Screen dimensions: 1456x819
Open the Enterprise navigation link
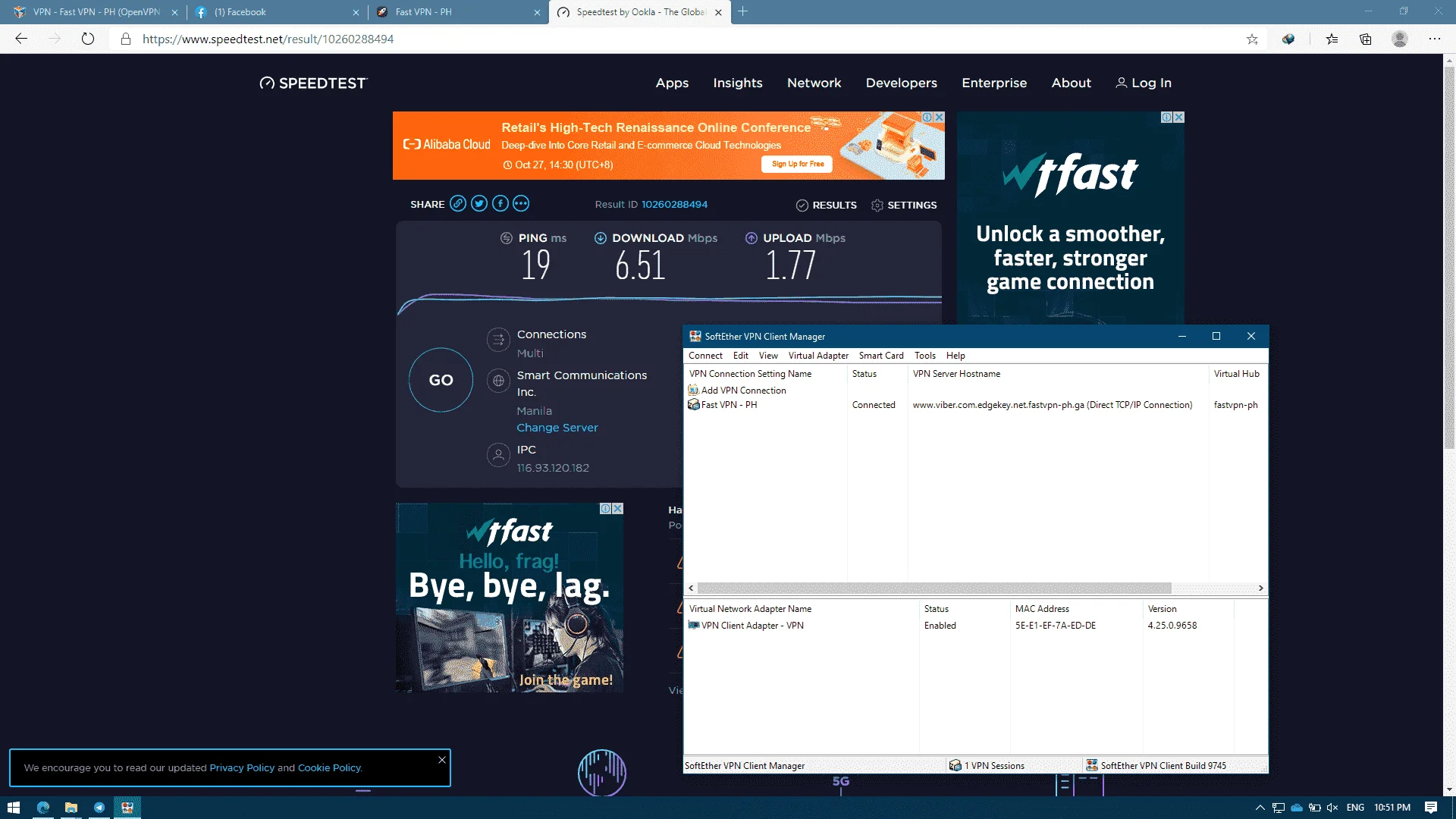click(x=994, y=83)
